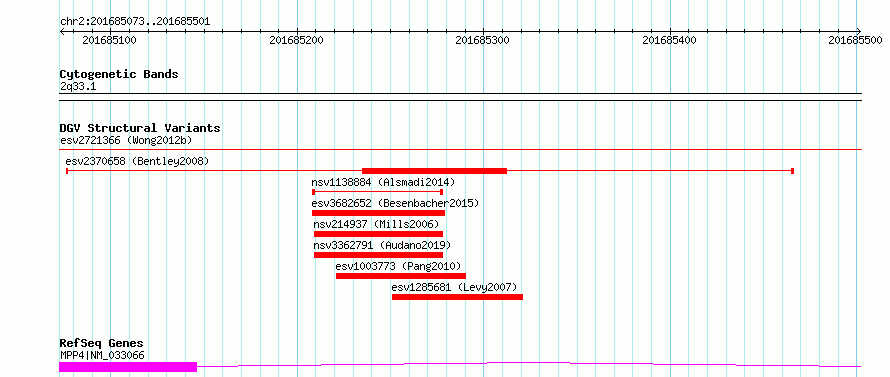Select the red bar under nsv214937

point(378,234)
